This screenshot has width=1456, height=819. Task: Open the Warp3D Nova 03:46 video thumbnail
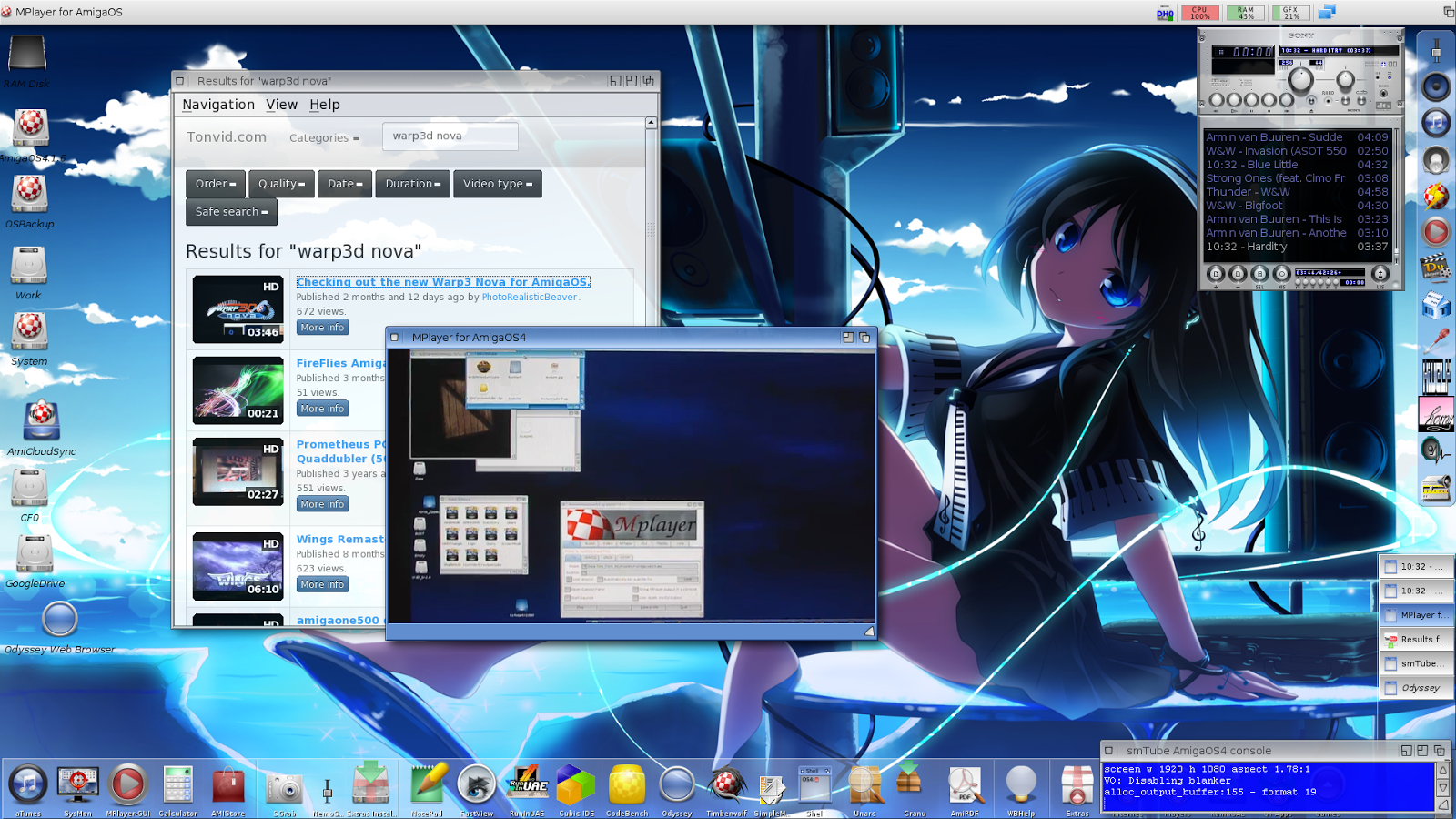(238, 309)
